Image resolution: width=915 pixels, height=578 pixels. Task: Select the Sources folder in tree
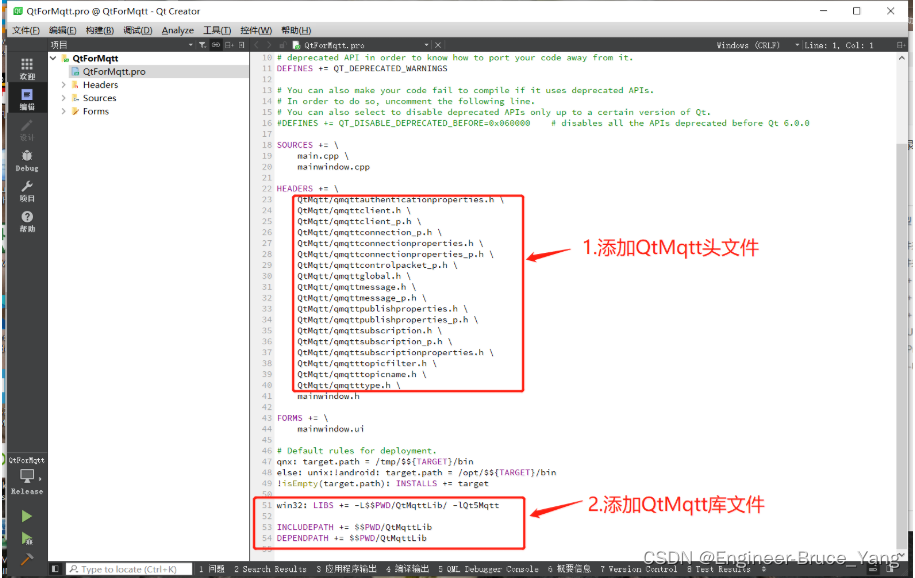99,98
